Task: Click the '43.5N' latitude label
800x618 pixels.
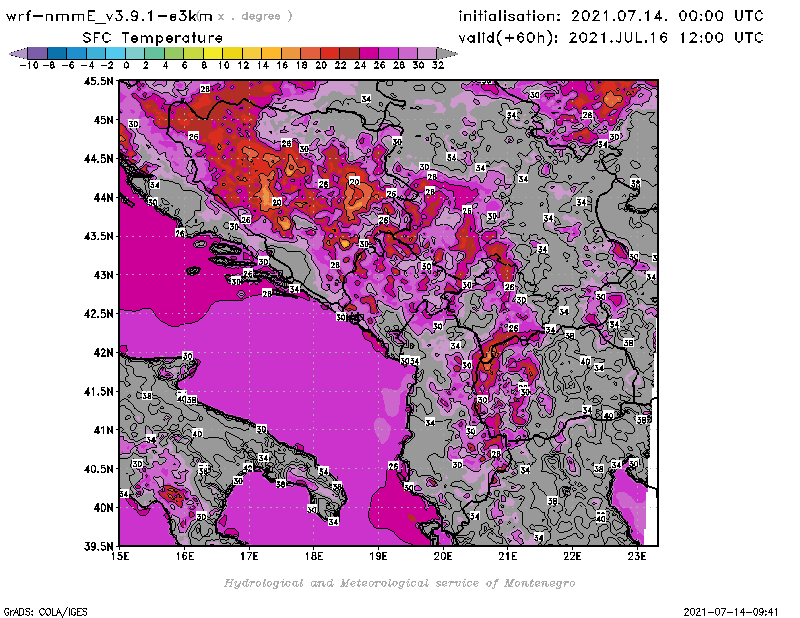Action: 98,236
